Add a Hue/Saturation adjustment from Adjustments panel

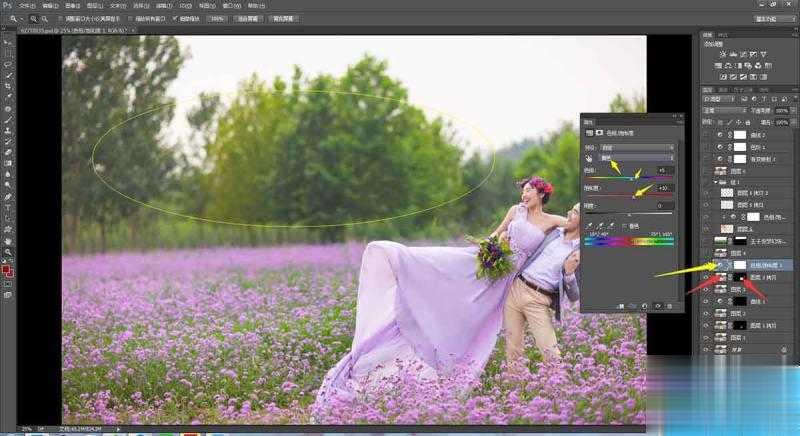tap(718, 66)
